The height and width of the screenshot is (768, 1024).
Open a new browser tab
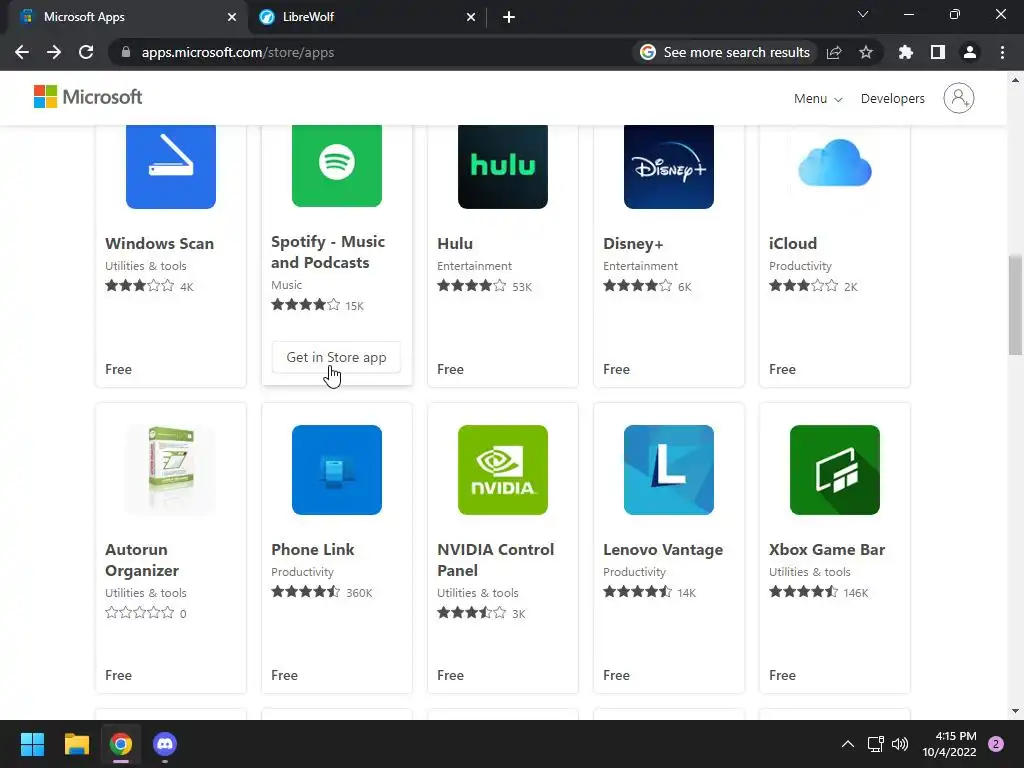click(509, 17)
